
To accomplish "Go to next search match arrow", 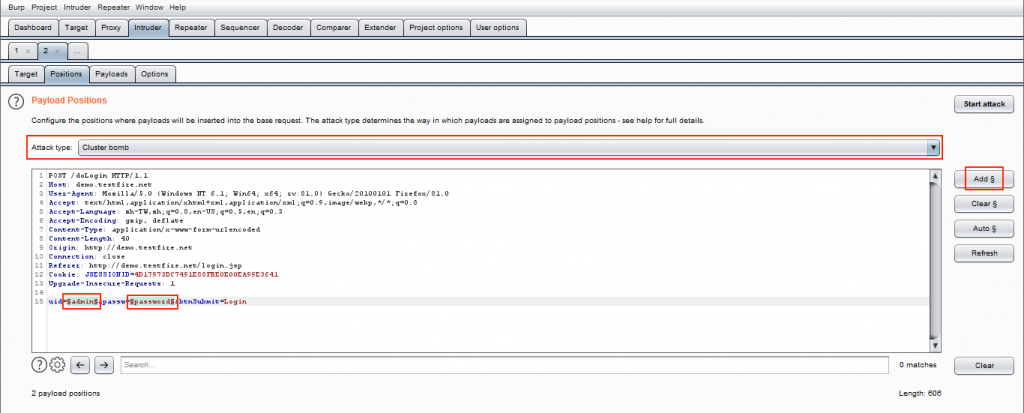I will [x=104, y=365].
